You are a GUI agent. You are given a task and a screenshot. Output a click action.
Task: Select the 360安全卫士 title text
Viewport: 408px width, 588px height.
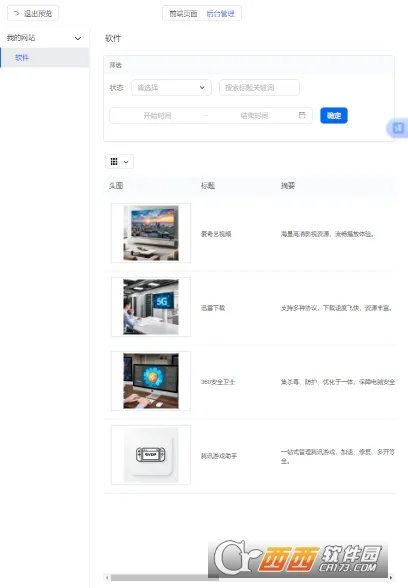[x=218, y=382]
